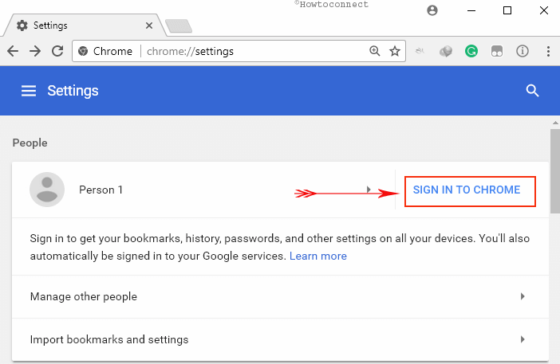Open a new tab
560x364 pixels.
pyautogui.click(x=179, y=26)
